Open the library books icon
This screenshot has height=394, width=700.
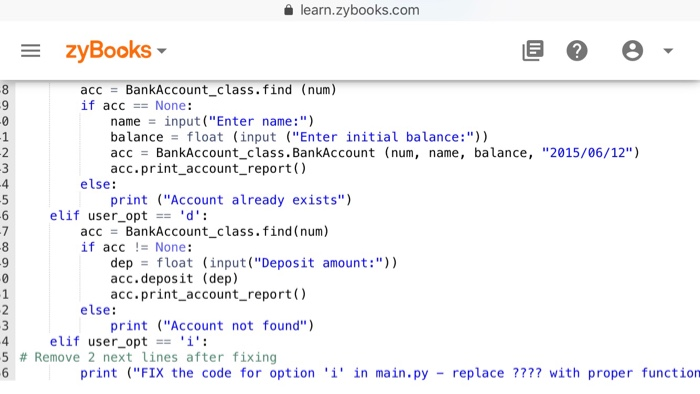pyautogui.click(x=533, y=50)
